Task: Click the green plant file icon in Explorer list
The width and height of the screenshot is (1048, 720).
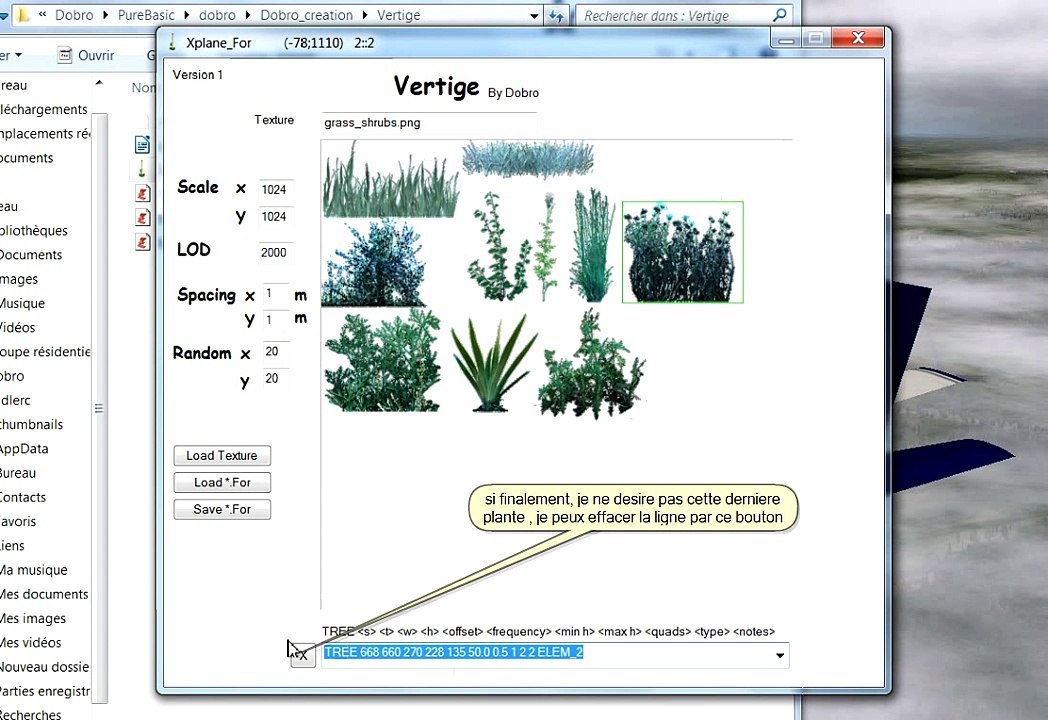Action: coord(142,168)
